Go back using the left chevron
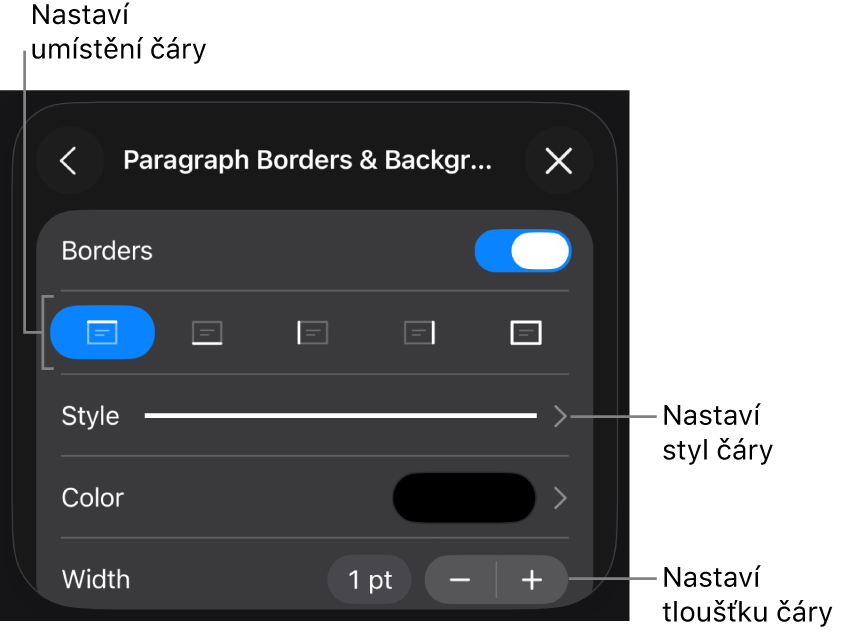This screenshot has height=630, width=849. 69,161
